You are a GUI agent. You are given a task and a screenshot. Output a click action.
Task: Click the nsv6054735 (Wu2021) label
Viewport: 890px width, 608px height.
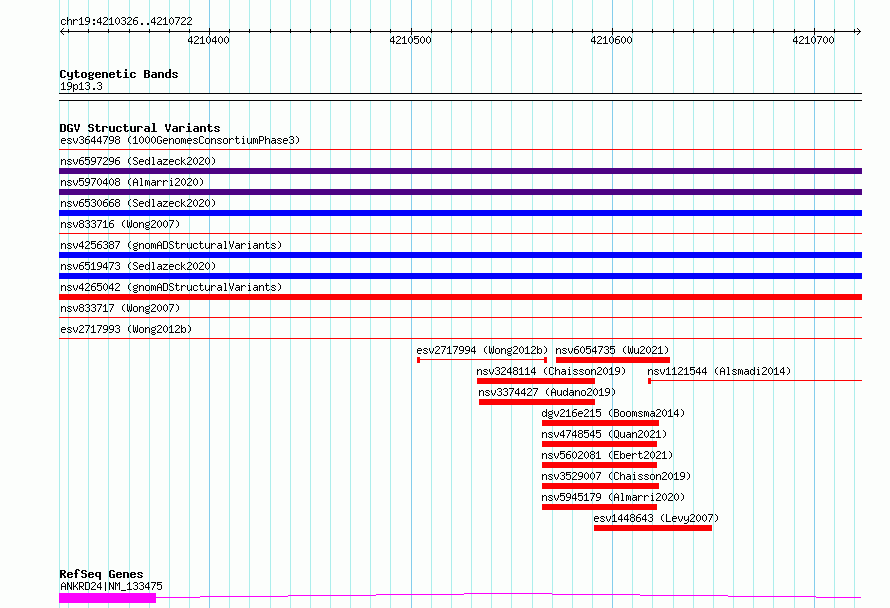pyautogui.click(x=612, y=350)
